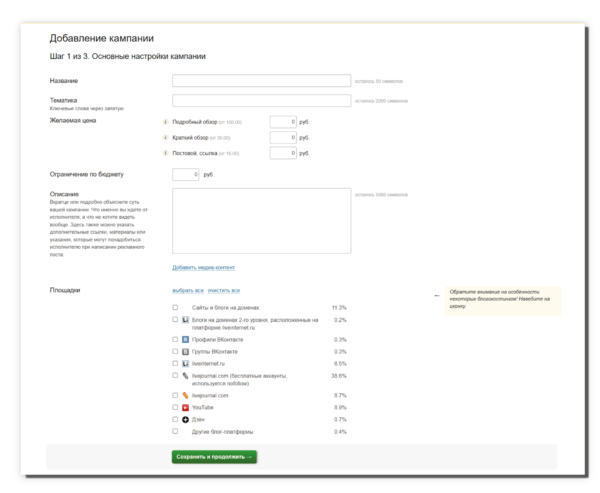600x493 pixels.
Task: Click the очистить все link
Action: [x=224, y=291]
